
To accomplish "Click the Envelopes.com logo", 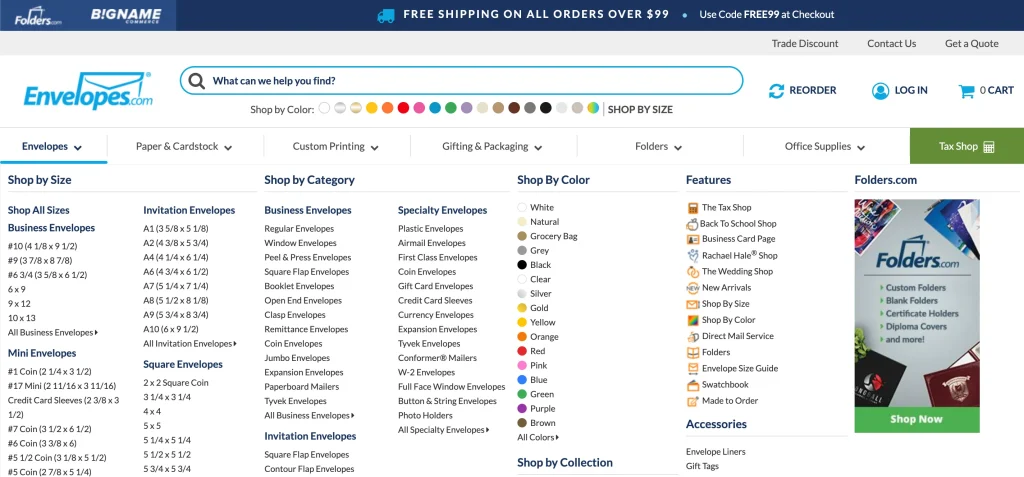I will coord(88,91).
